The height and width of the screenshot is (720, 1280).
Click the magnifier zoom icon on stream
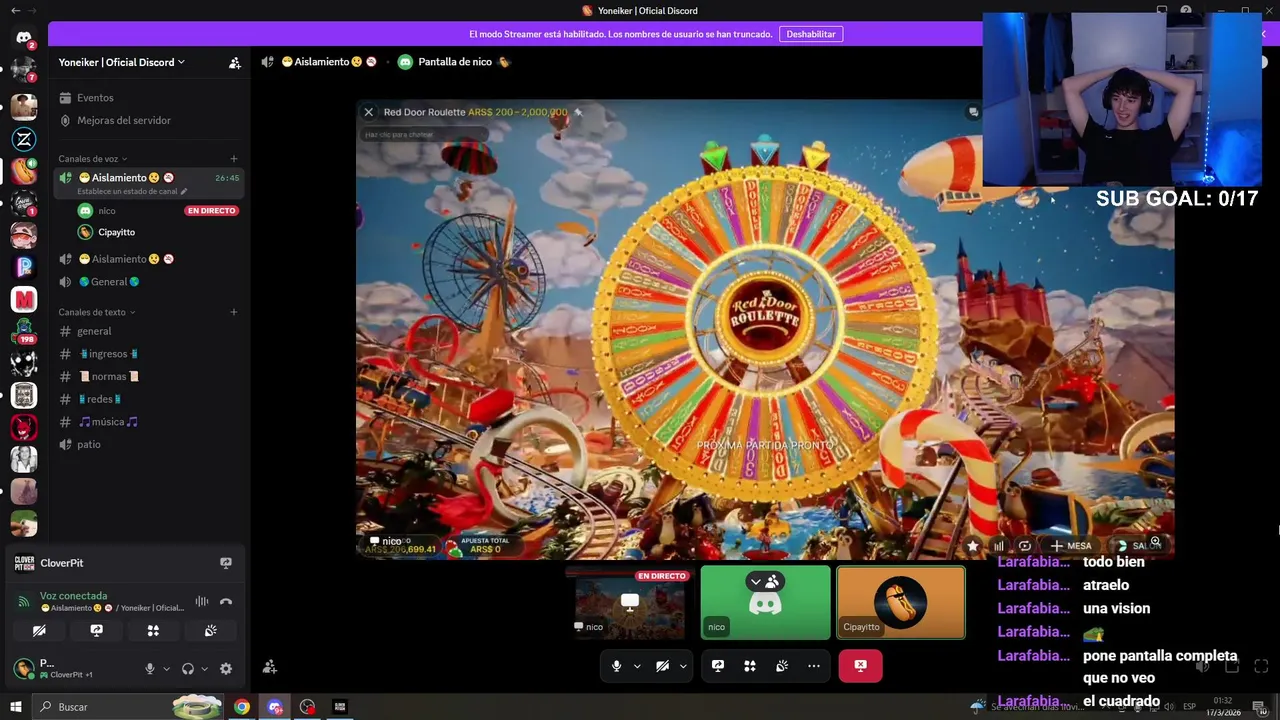tap(1155, 541)
